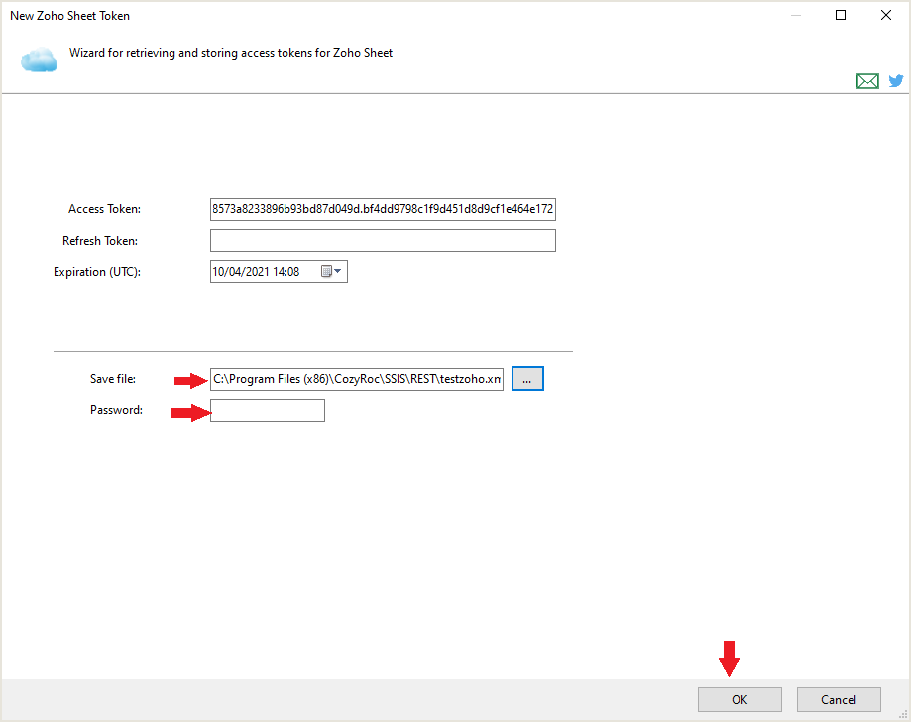Image resolution: width=911 pixels, height=722 pixels.
Task: Click the wizard description text
Action: (x=231, y=53)
